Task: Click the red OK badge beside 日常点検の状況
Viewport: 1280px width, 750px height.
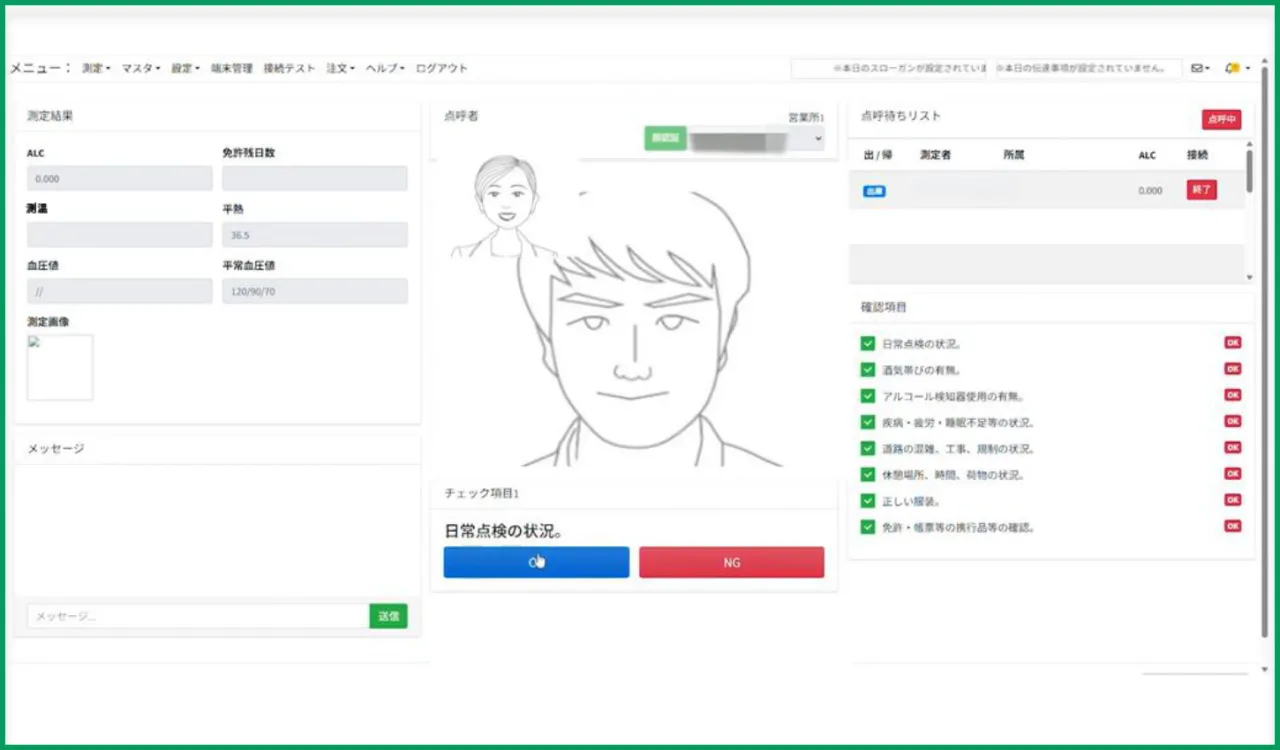Action: 1232,343
